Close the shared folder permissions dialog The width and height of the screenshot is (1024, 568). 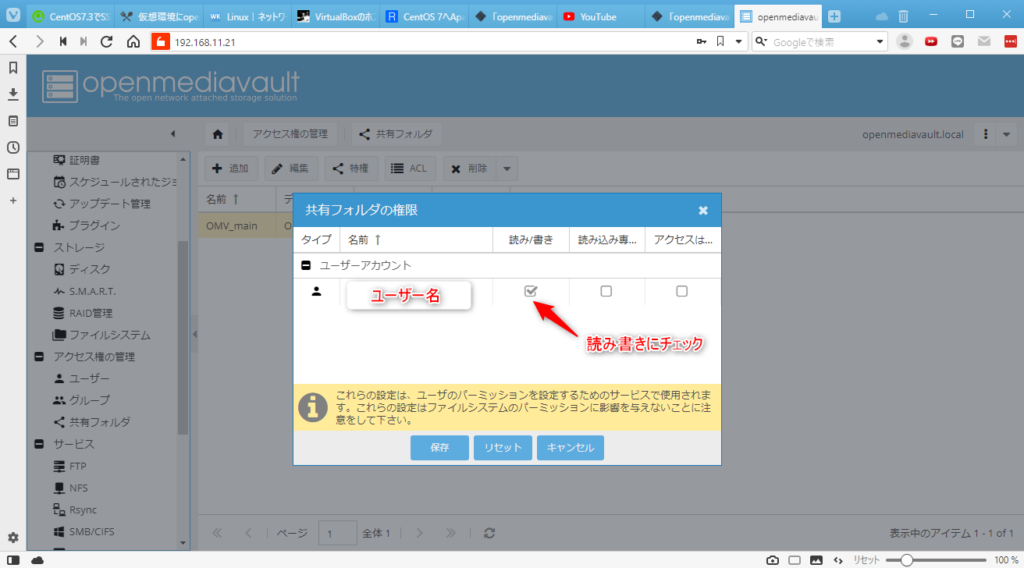tap(703, 211)
